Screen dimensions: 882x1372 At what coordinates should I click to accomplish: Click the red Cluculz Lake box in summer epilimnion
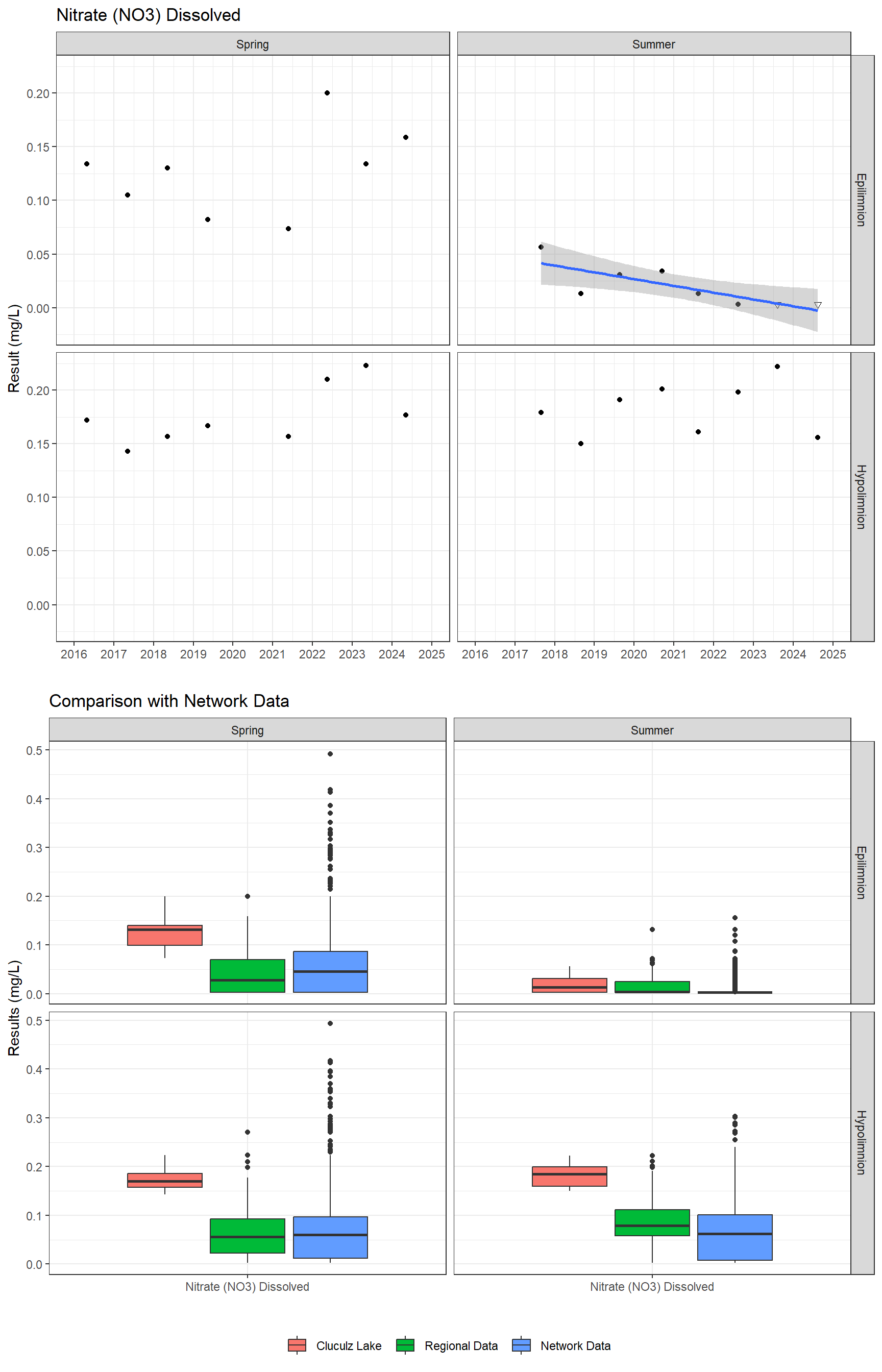pos(569,986)
